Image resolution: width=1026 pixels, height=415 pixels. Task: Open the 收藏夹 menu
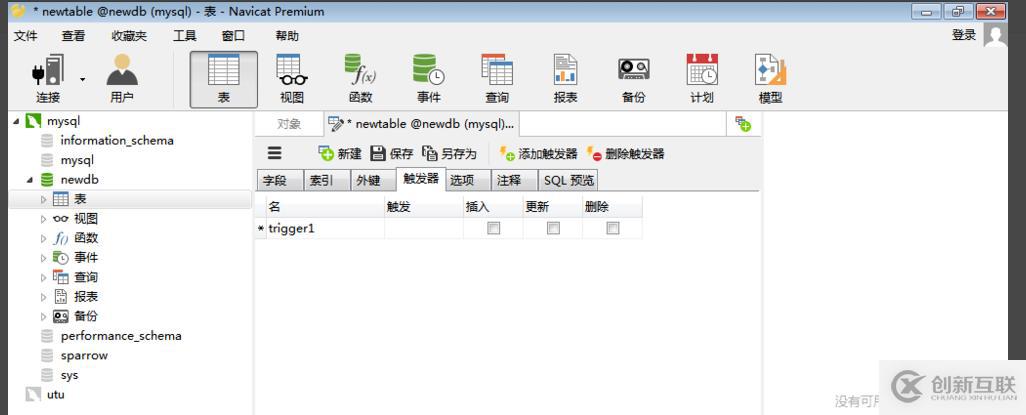click(x=129, y=36)
